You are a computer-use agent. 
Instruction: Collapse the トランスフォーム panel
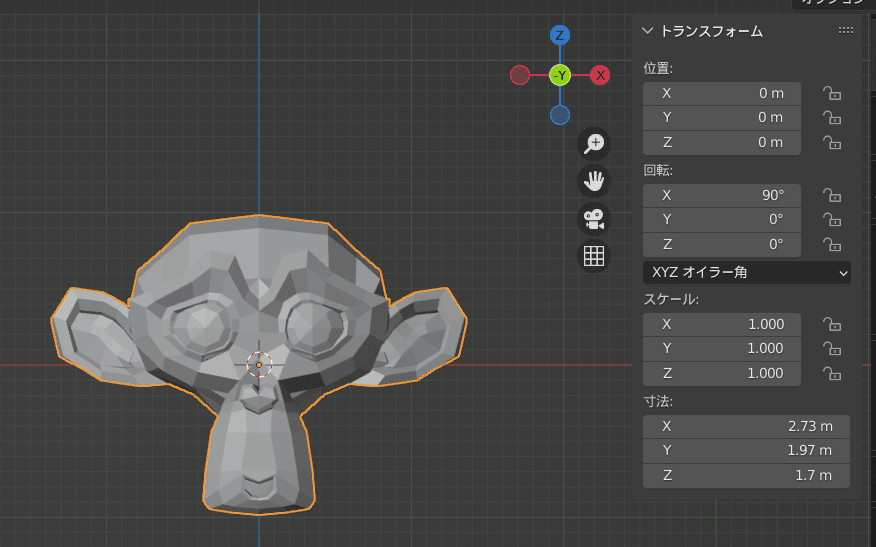648,31
